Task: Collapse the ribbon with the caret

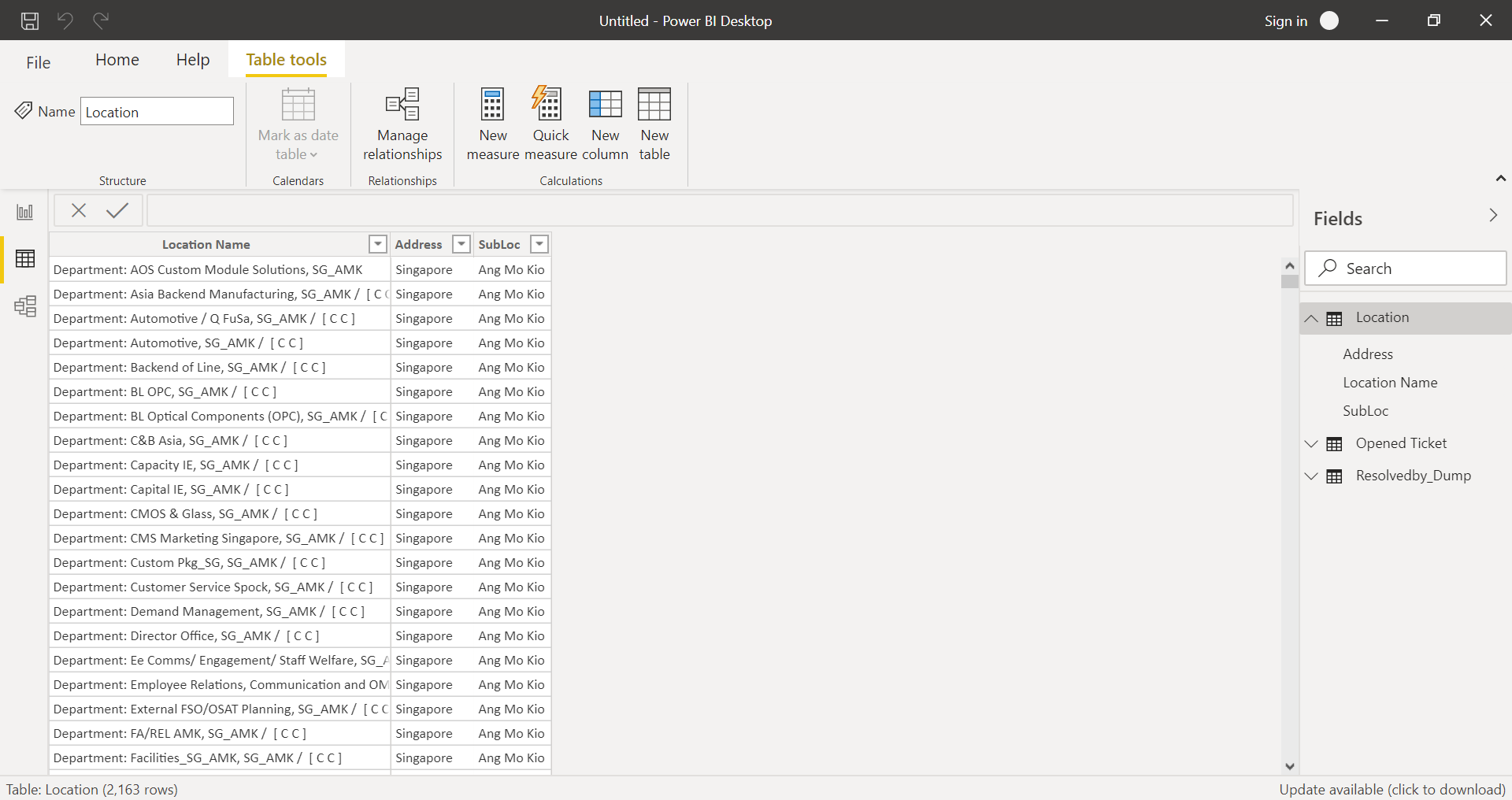Action: pos(1501,179)
